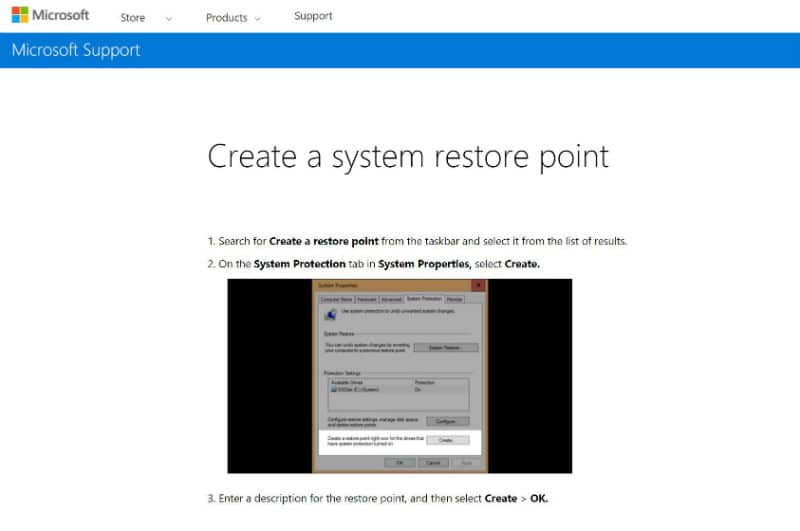Select the Advanced tab in System Properties
Image resolution: width=800 pixels, height=531 pixels.
[391, 299]
